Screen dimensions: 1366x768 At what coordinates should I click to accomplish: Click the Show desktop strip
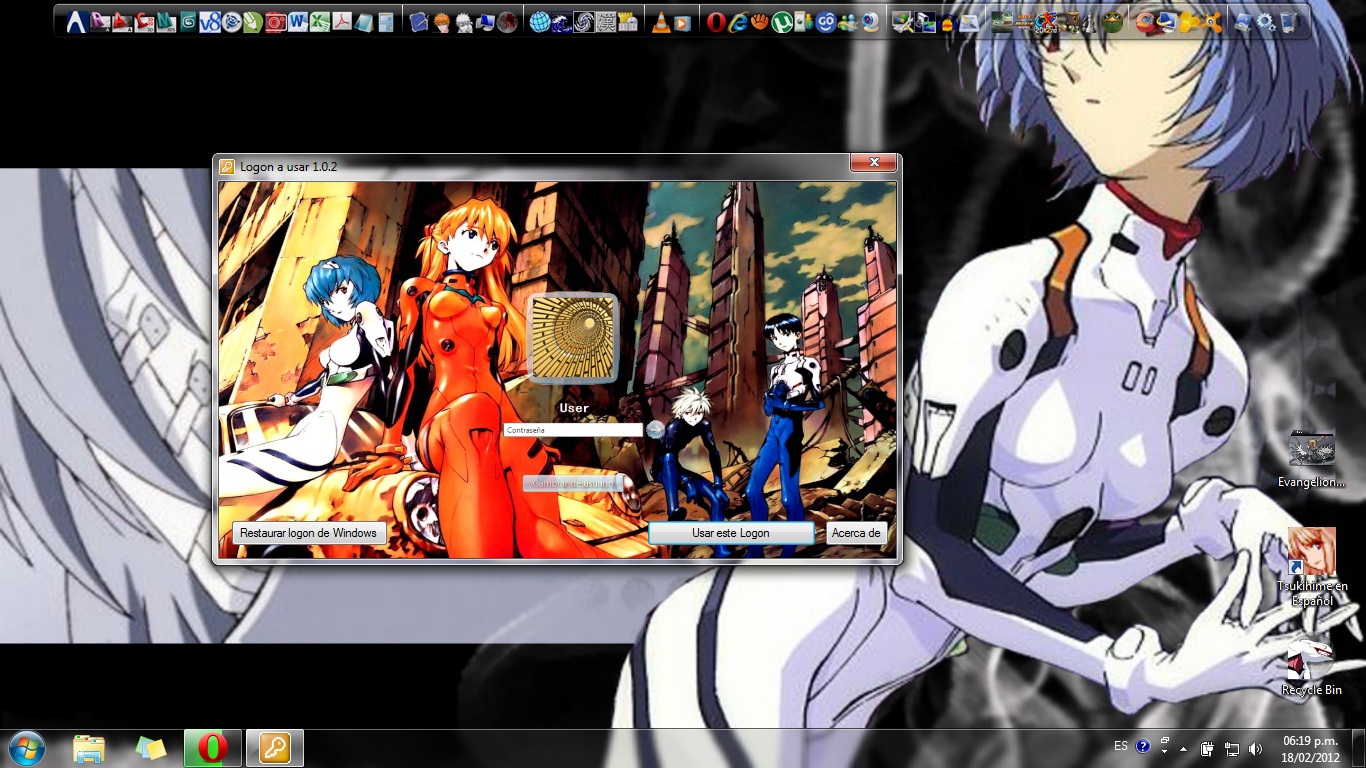pyautogui.click(x=1359, y=748)
